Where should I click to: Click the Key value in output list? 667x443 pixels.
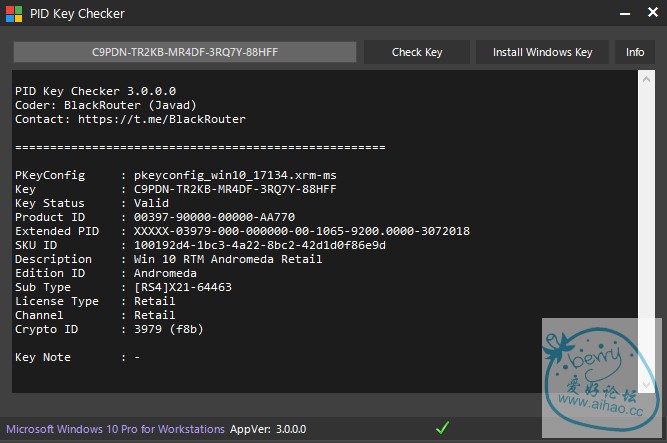tap(235, 189)
